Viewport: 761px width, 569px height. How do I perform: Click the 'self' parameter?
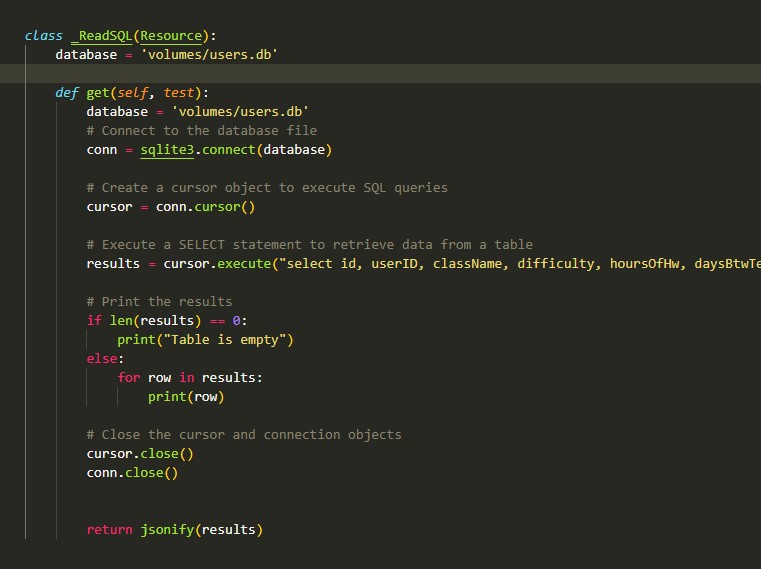(132, 93)
